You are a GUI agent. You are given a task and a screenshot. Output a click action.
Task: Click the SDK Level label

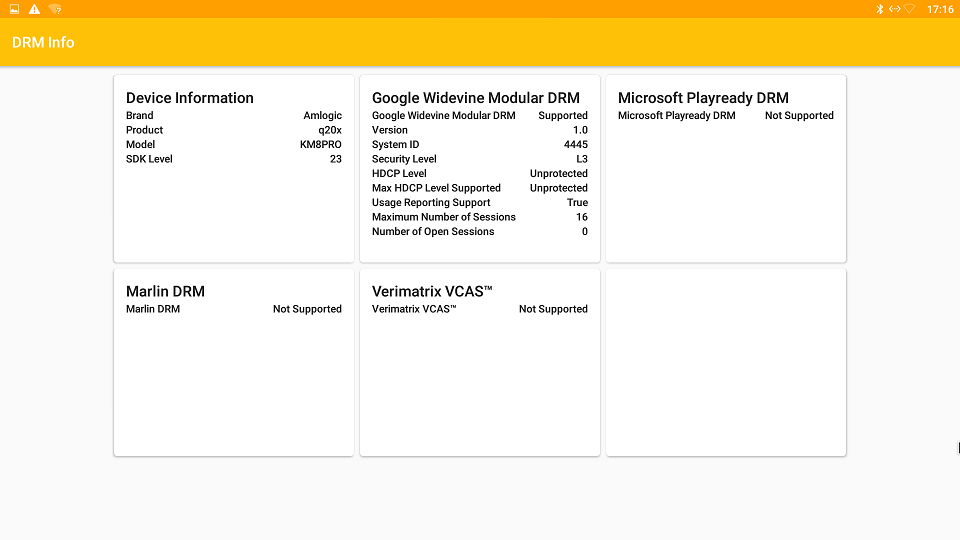coord(149,159)
